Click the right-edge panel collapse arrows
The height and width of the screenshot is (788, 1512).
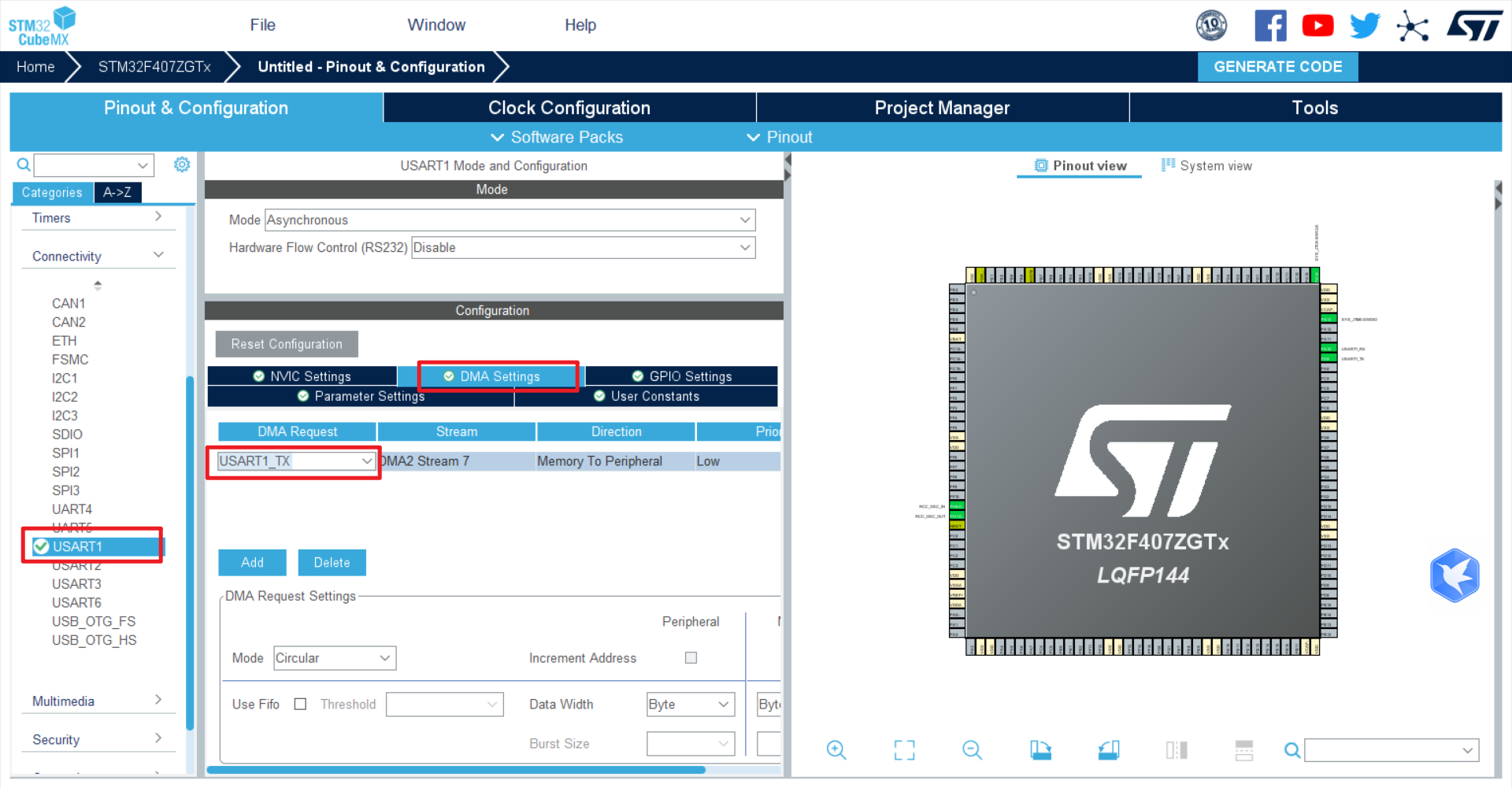pos(1499,195)
